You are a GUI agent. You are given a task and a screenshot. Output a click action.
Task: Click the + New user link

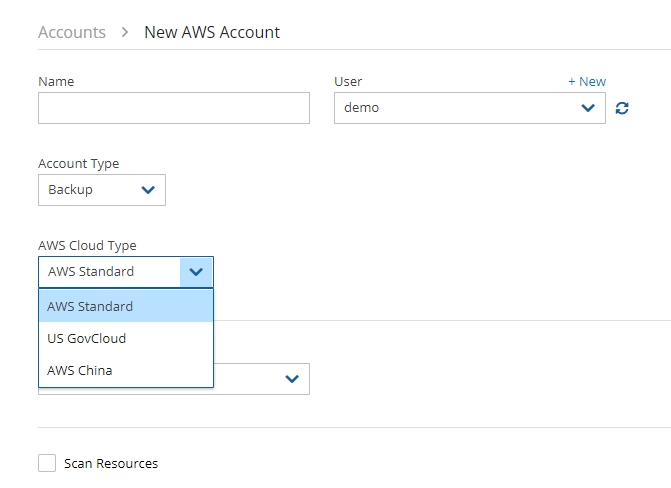coord(586,81)
